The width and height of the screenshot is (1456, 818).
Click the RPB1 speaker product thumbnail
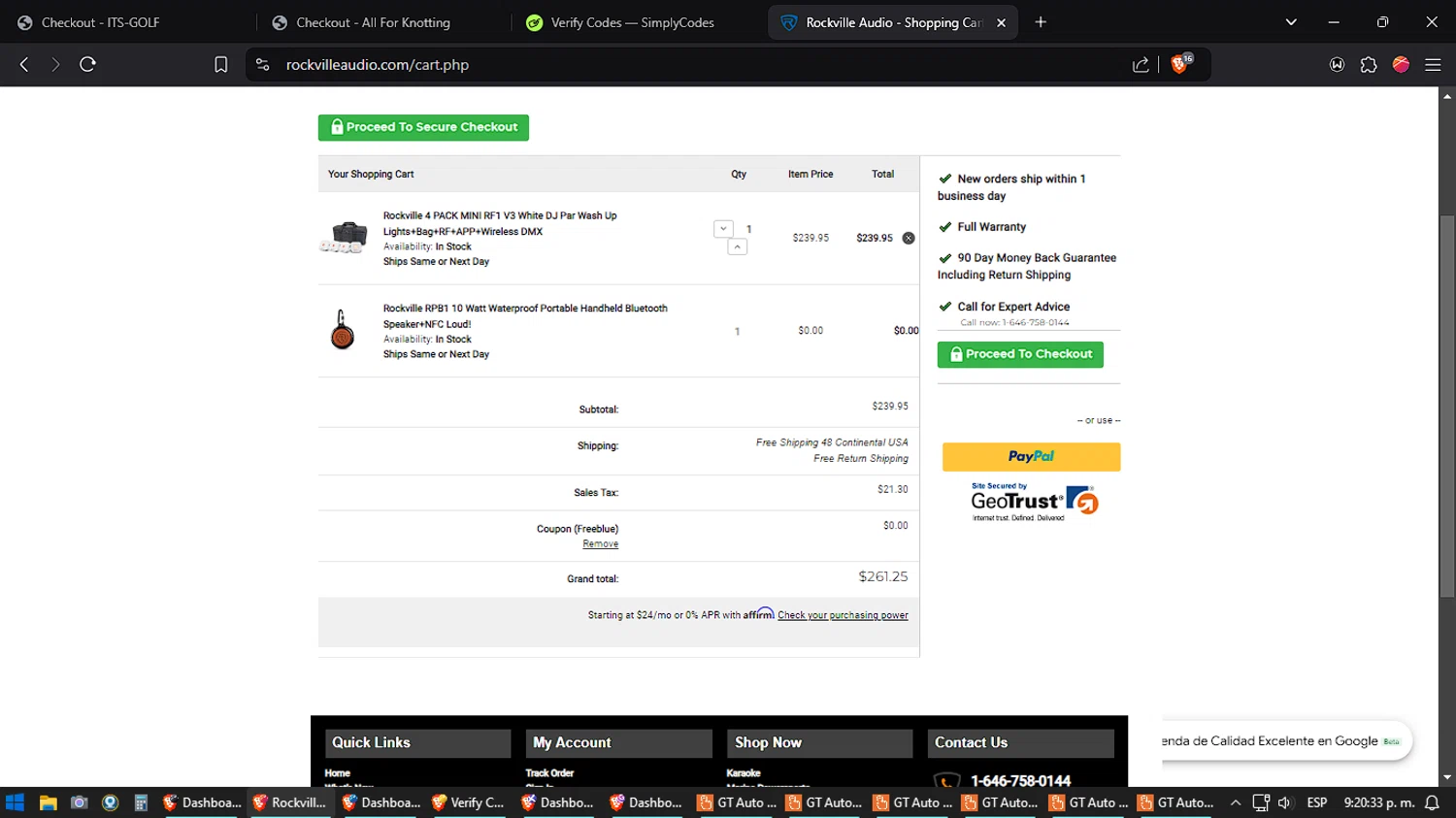pos(342,330)
